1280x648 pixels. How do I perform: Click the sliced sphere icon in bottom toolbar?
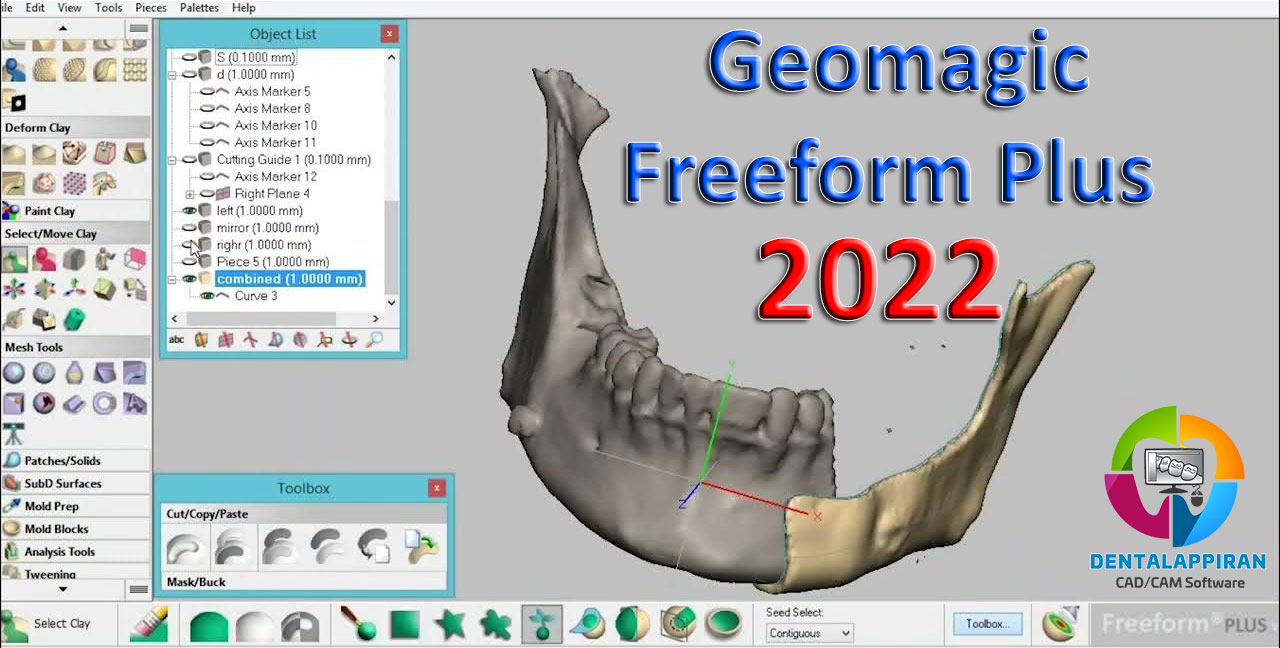[x=632, y=625]
